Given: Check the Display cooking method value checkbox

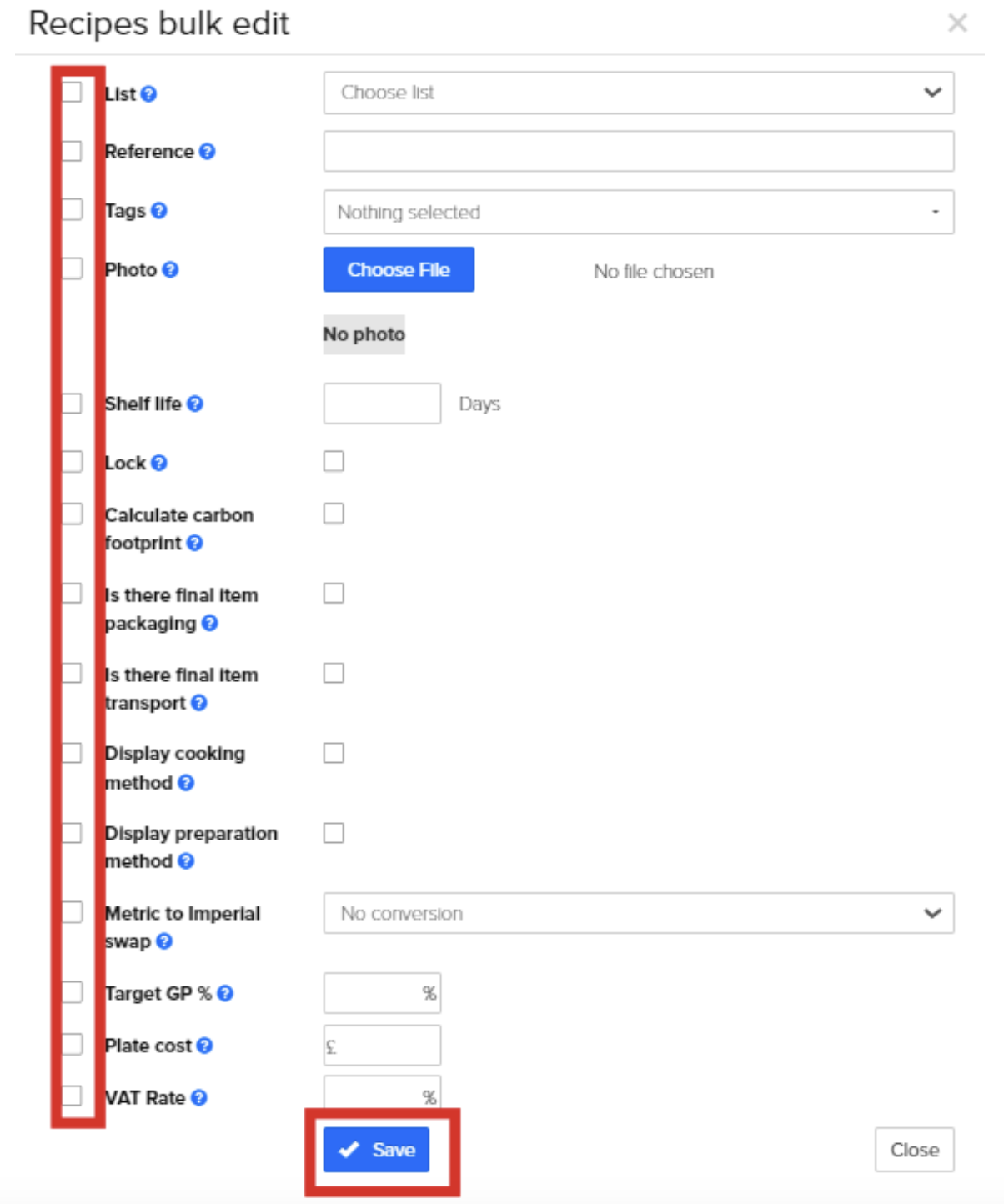Looking at the screenshot, I should (334, 753).
